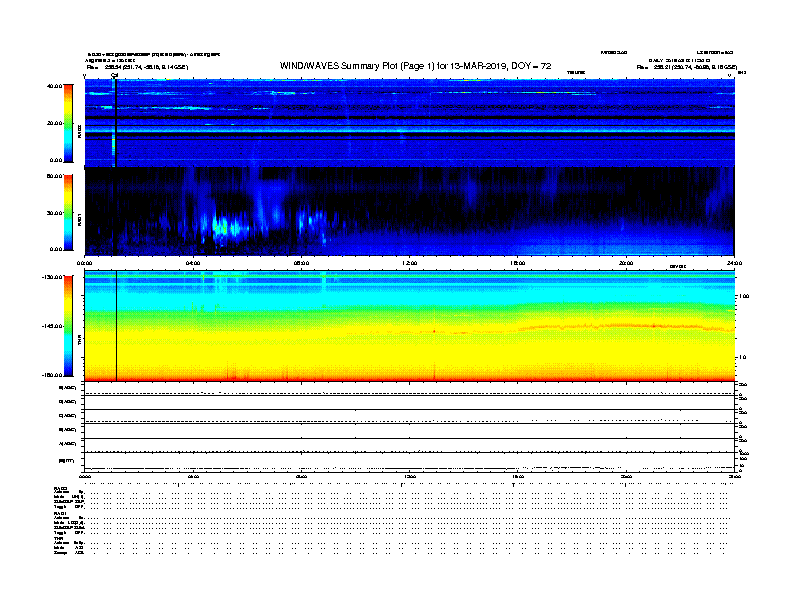Select the 60.00 label on RAD1 color scale
This screenshot has height=612, width=792.
(x=54, y=176)
